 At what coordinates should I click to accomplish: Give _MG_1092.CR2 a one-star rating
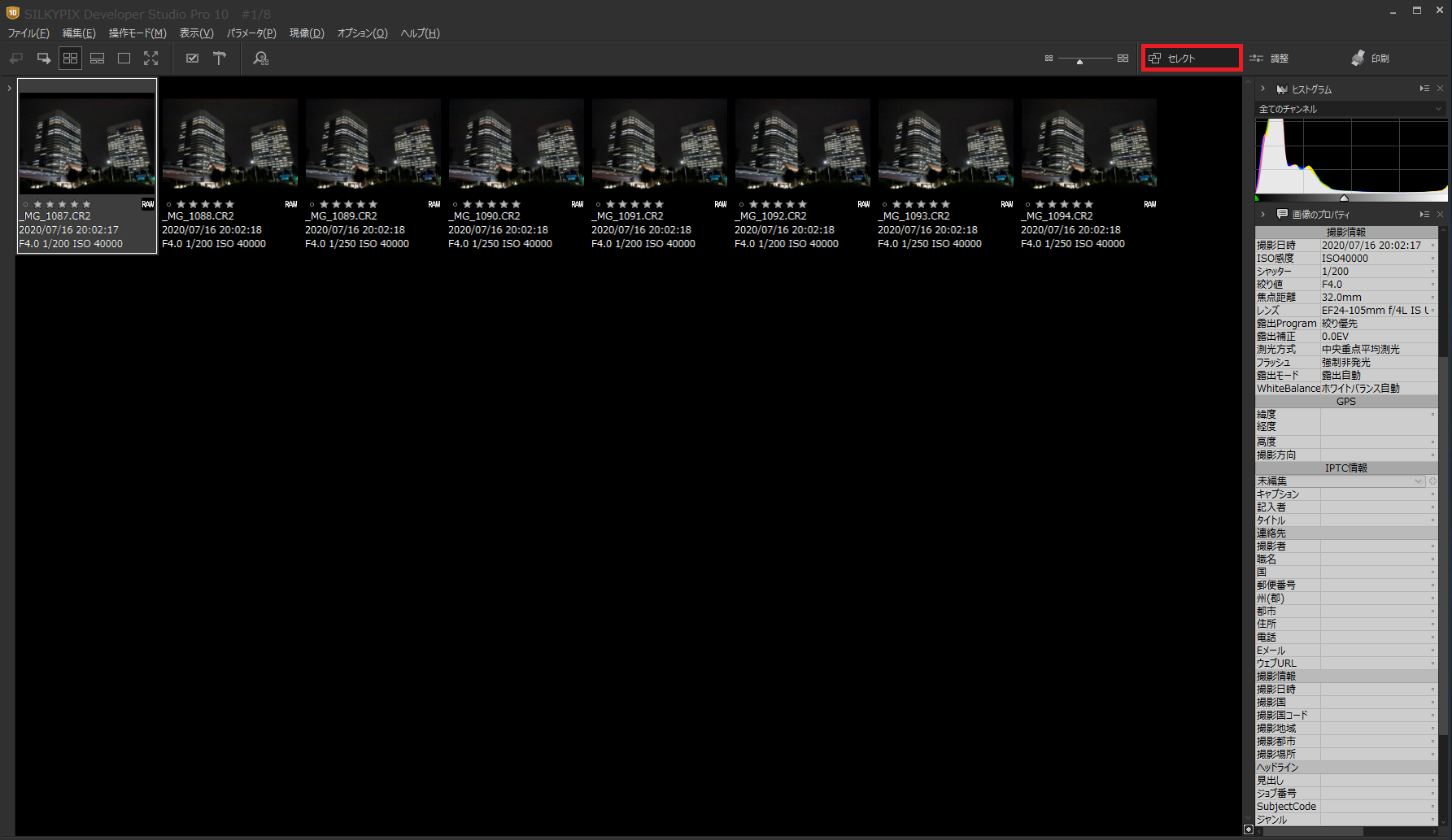coord(753,204)
